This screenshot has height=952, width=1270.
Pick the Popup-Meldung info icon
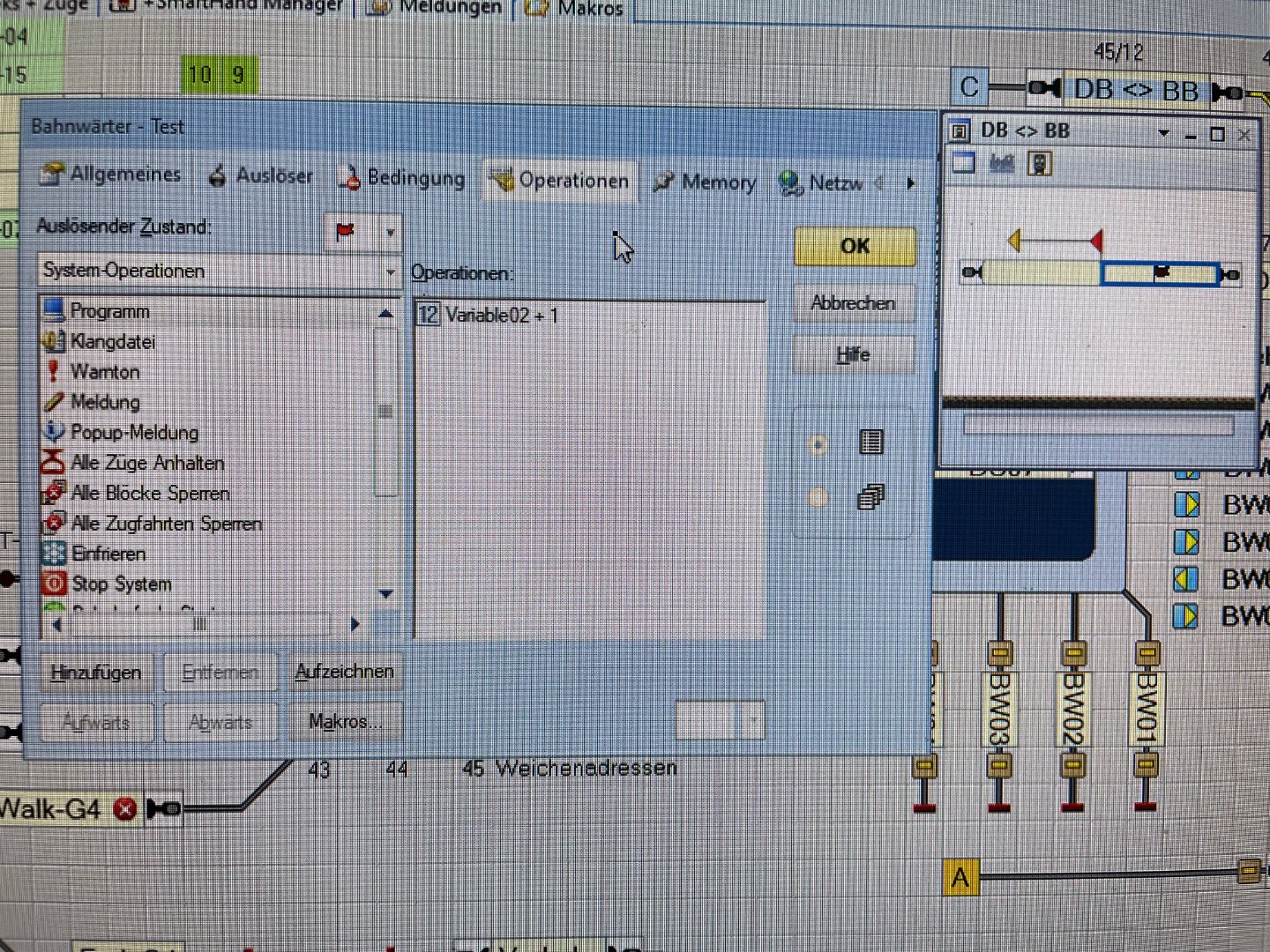(x=54, y=432)
